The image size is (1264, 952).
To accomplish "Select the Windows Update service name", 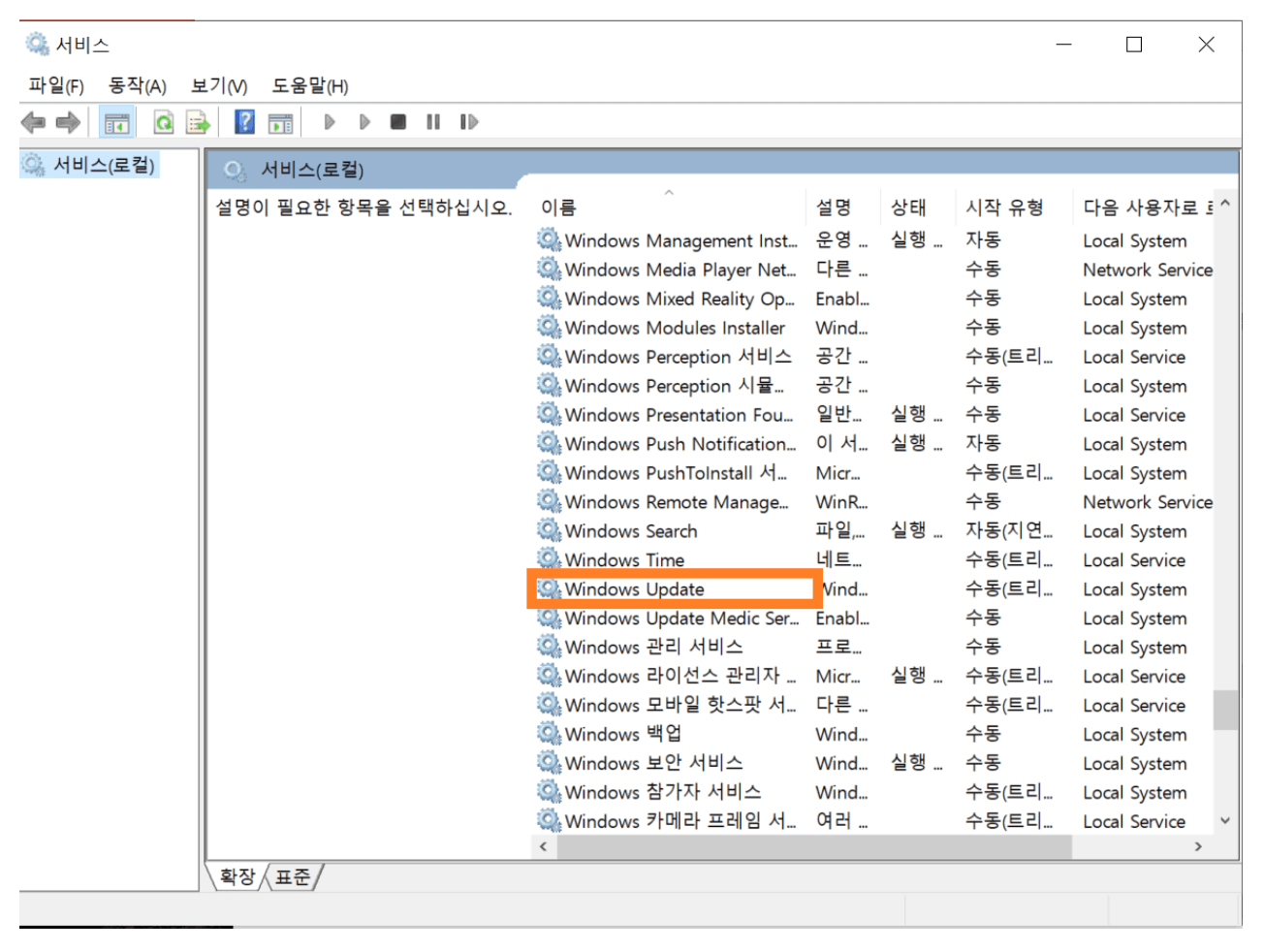I will (635, 589).
